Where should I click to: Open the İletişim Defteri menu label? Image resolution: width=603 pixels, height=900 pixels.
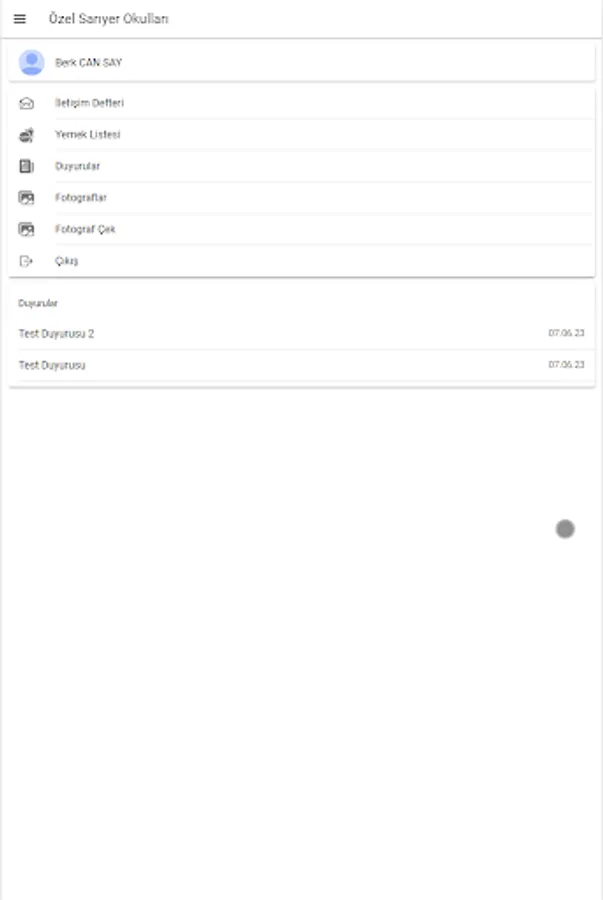(89, 103)
